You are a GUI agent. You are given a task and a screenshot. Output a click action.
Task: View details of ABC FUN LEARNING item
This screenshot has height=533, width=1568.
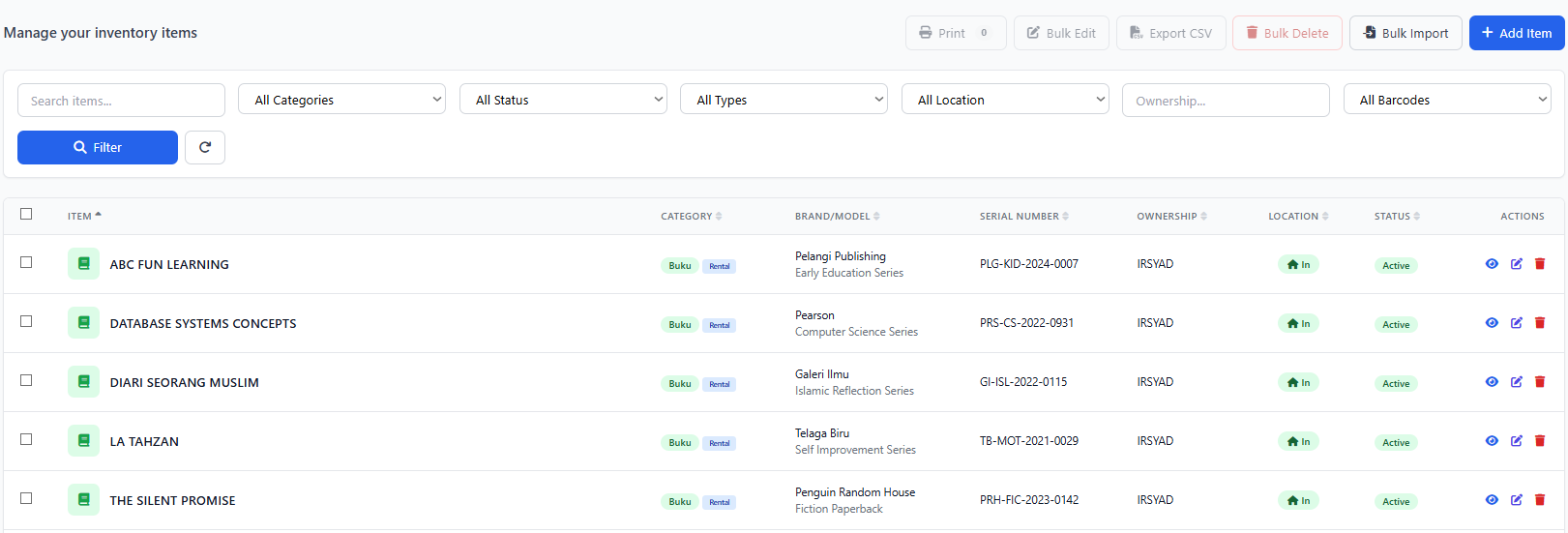1492,264
